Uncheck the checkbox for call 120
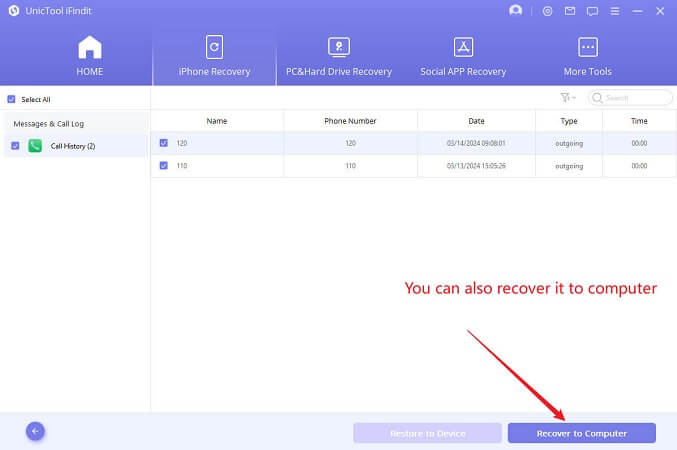This screenshot has width=677, height=450. [x=164, y=143]
